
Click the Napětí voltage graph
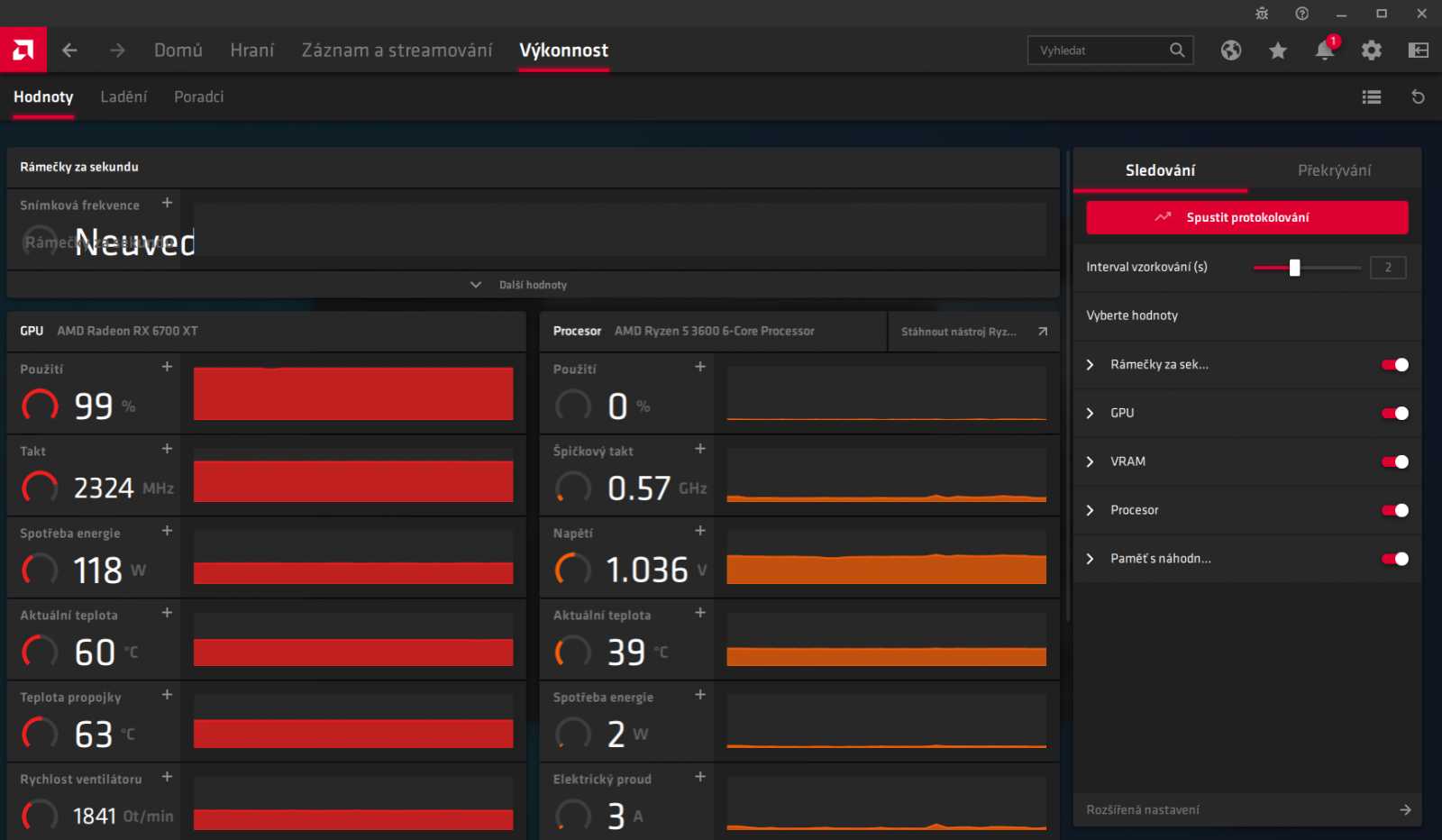887,558
